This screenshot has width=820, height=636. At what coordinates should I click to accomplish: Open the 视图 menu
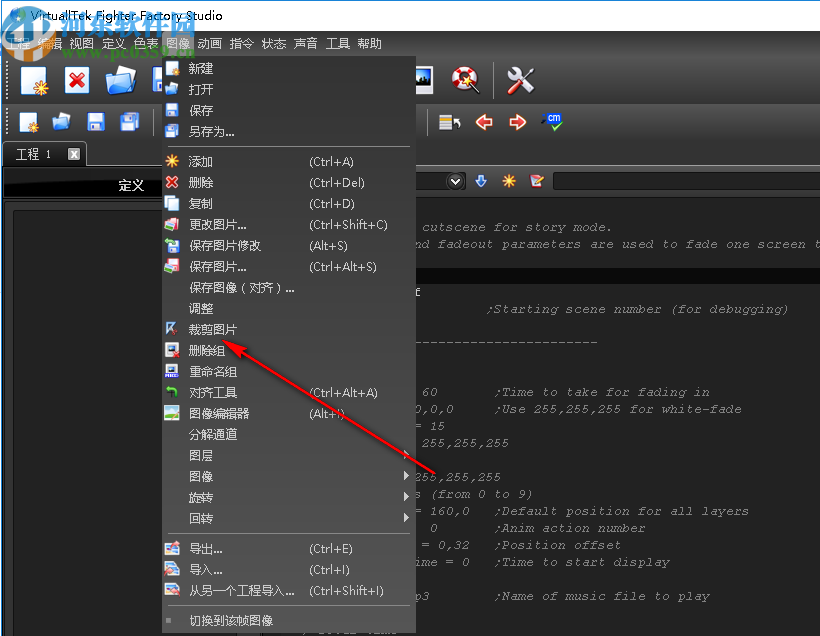(x=82, y=43)
